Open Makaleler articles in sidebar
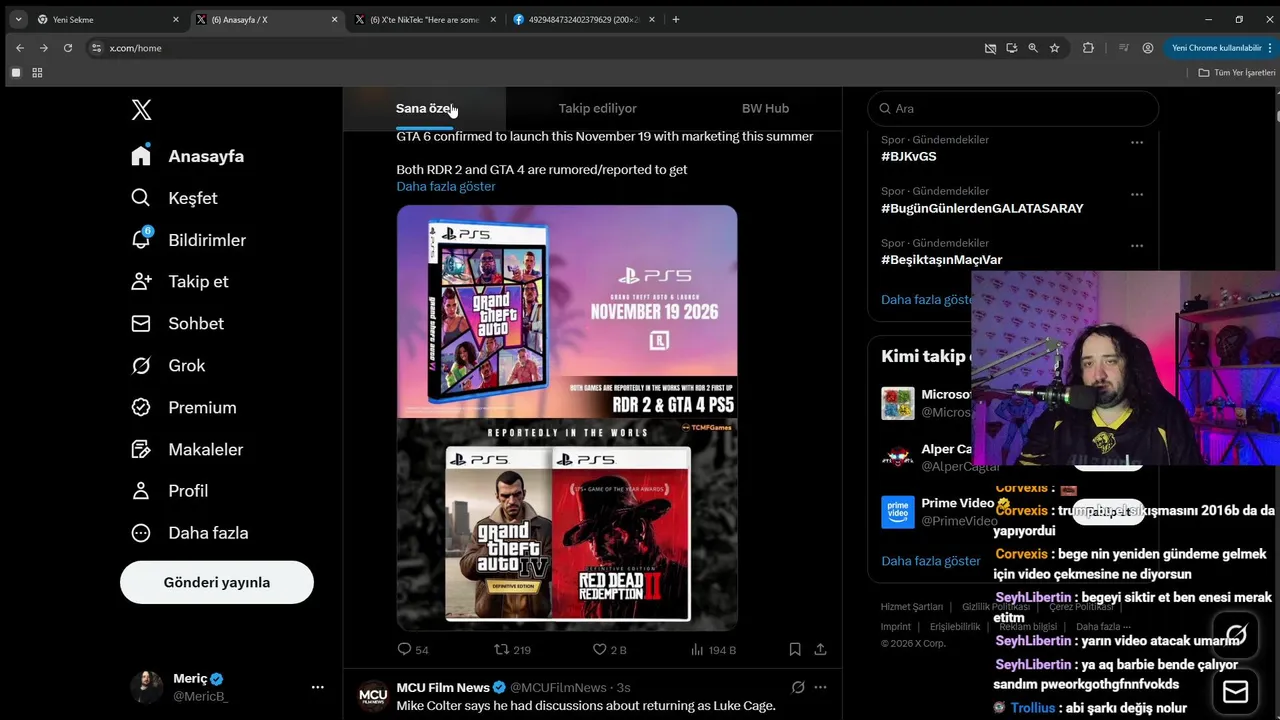This screenshot has height=720, width=1280. tap(187, 449)
